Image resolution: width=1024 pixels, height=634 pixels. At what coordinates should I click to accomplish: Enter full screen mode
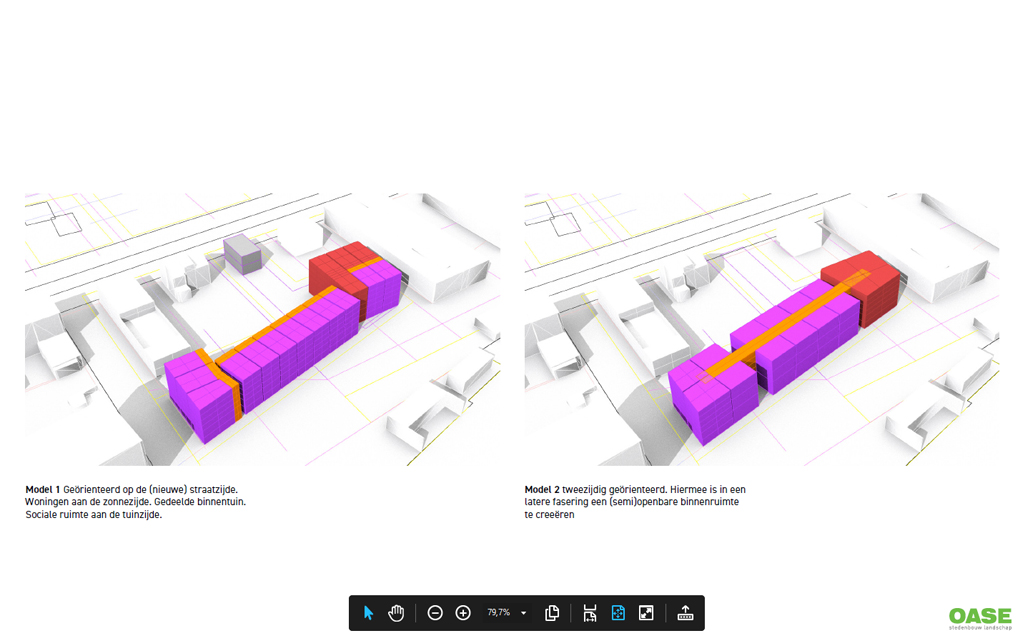click(646, 613)
